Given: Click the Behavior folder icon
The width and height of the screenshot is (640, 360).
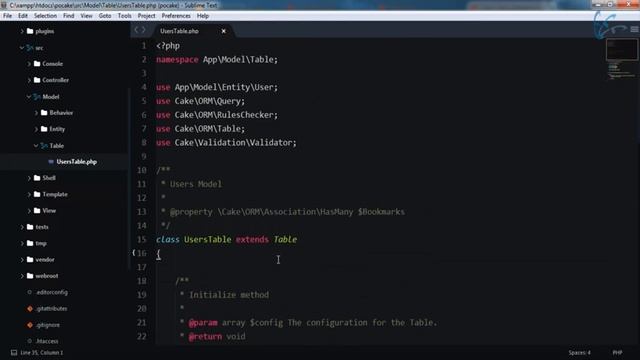Looking at the screenshot, I should point(44,113).
